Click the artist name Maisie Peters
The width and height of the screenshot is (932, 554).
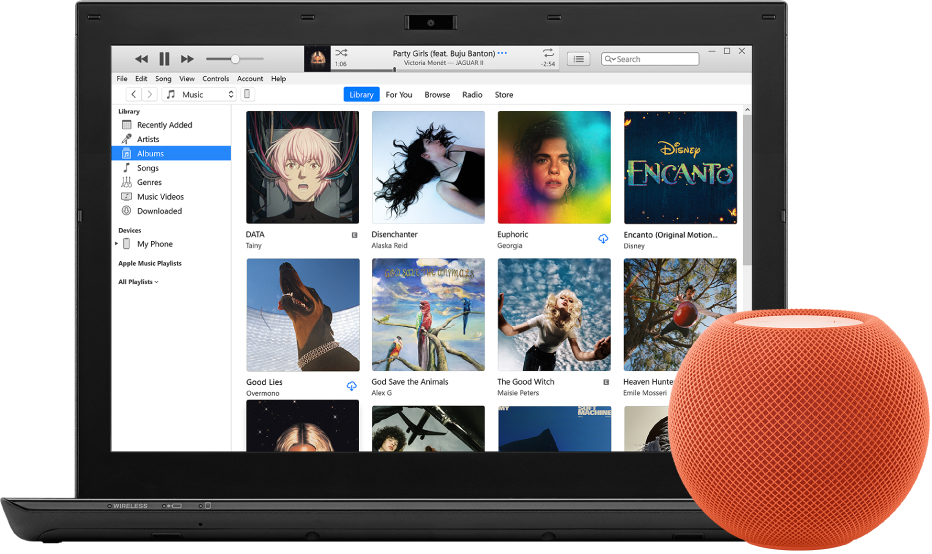pos(518,393)
